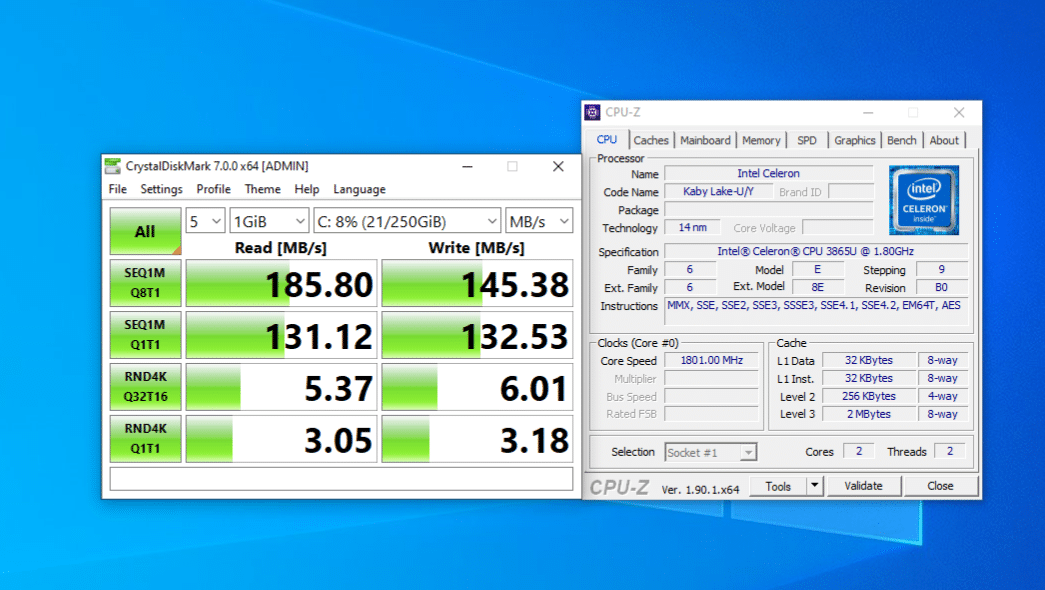This screenshot has width=1045, height=590.
Task: Click the Kaby Lake-U/Y code name value
Action: point(718,191)
